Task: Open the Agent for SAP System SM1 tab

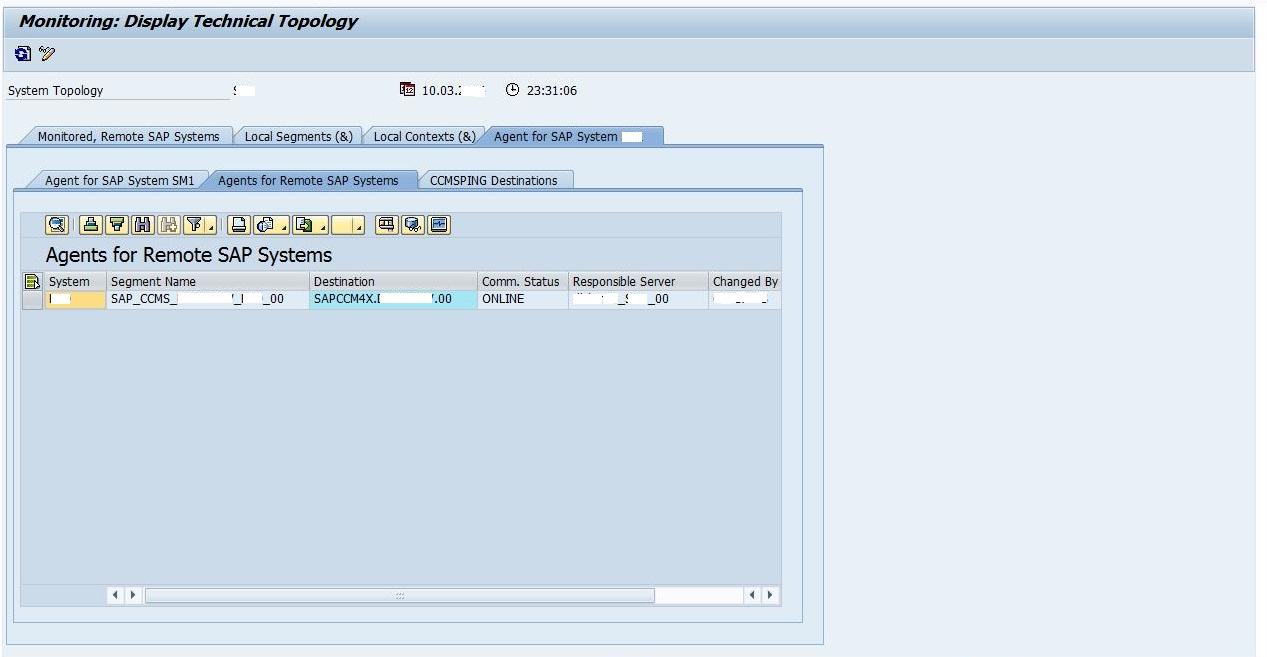Action: click(x=120, y=180)
